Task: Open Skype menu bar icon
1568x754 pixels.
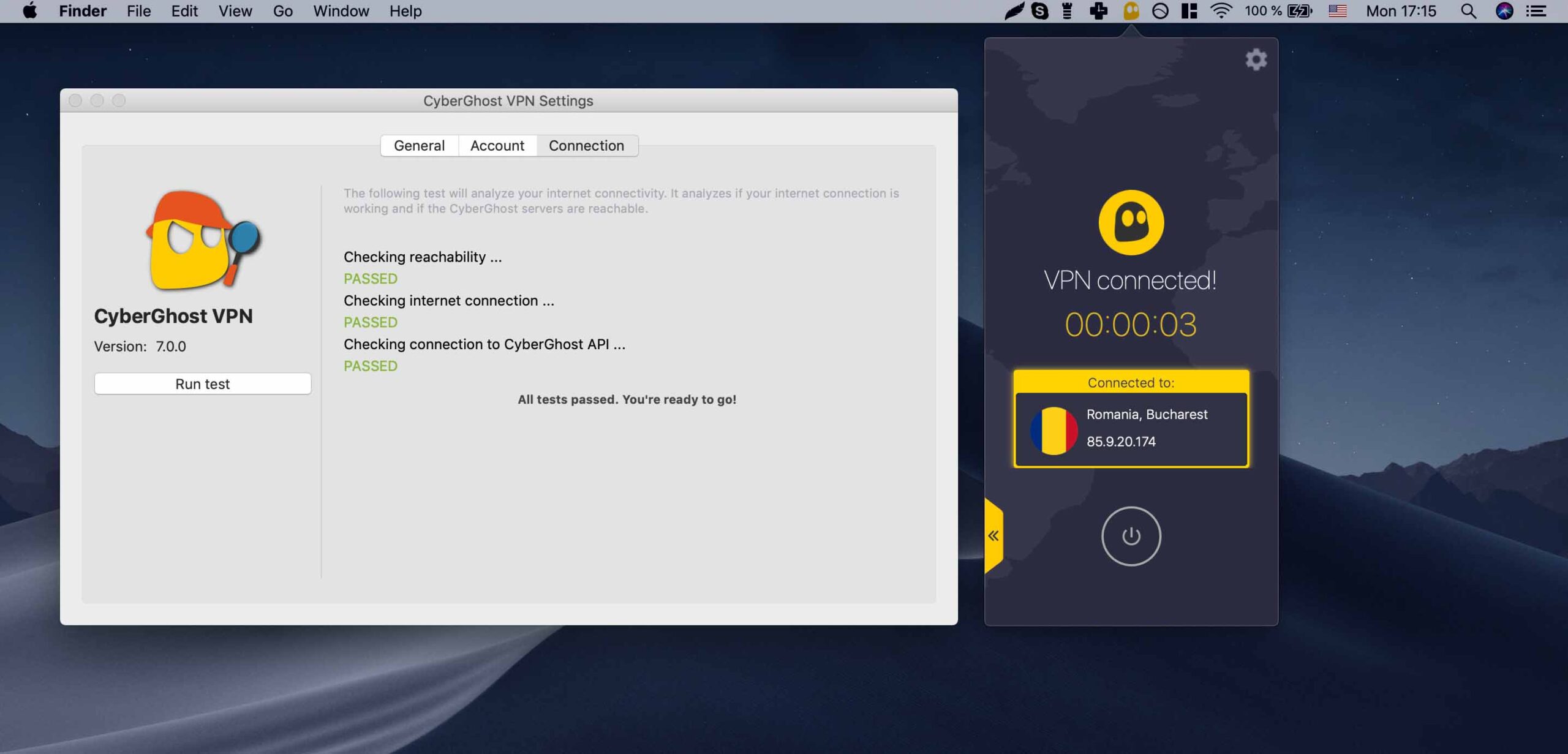Action: point(1039,11)
